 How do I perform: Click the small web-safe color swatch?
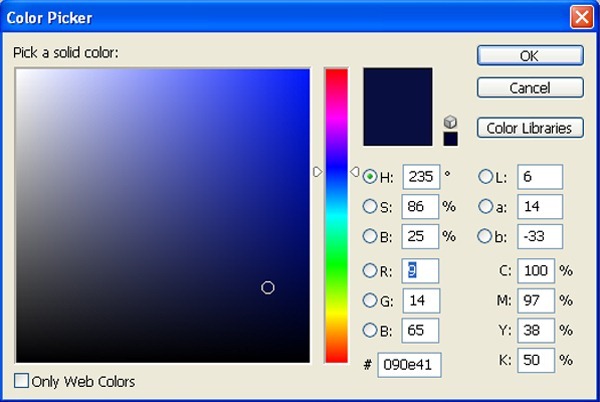pos(450,138)
